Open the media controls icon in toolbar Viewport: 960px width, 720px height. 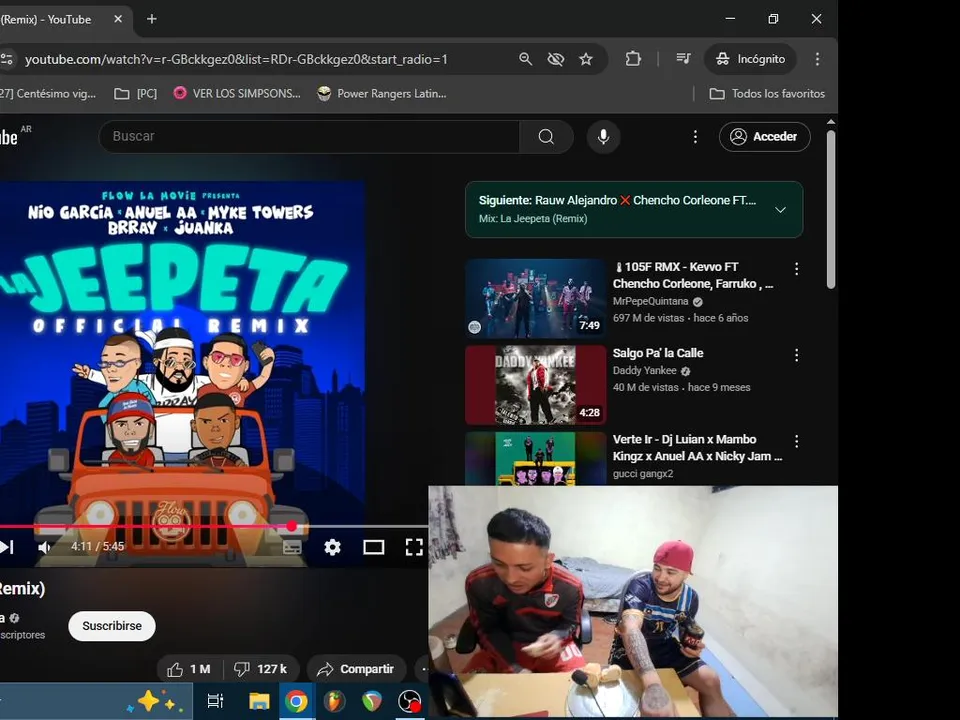(x=683, y=59)
